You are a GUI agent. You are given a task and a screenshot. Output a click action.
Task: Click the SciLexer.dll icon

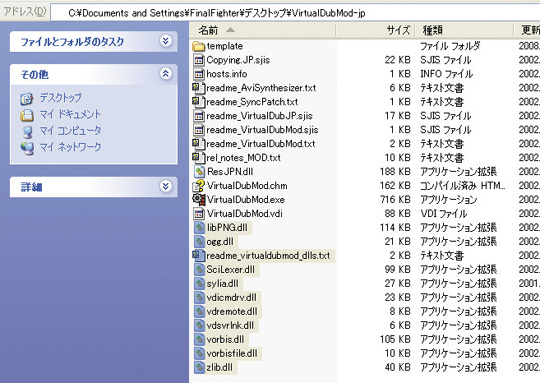[199, 269]
